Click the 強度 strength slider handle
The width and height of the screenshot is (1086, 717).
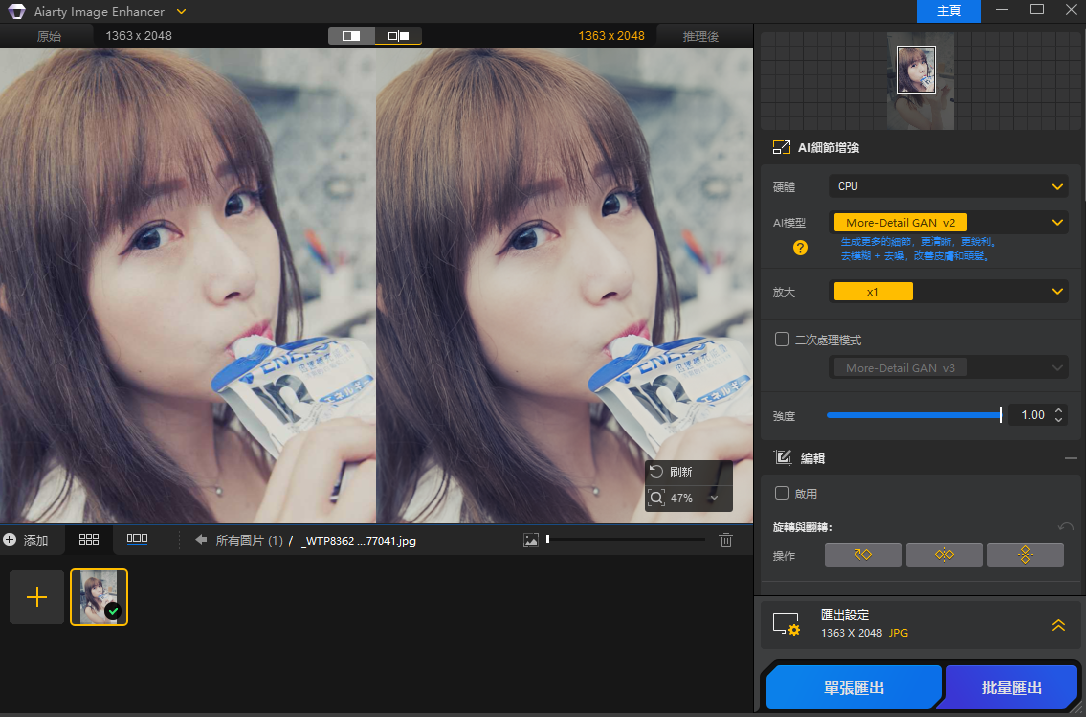click(1001, 415)
